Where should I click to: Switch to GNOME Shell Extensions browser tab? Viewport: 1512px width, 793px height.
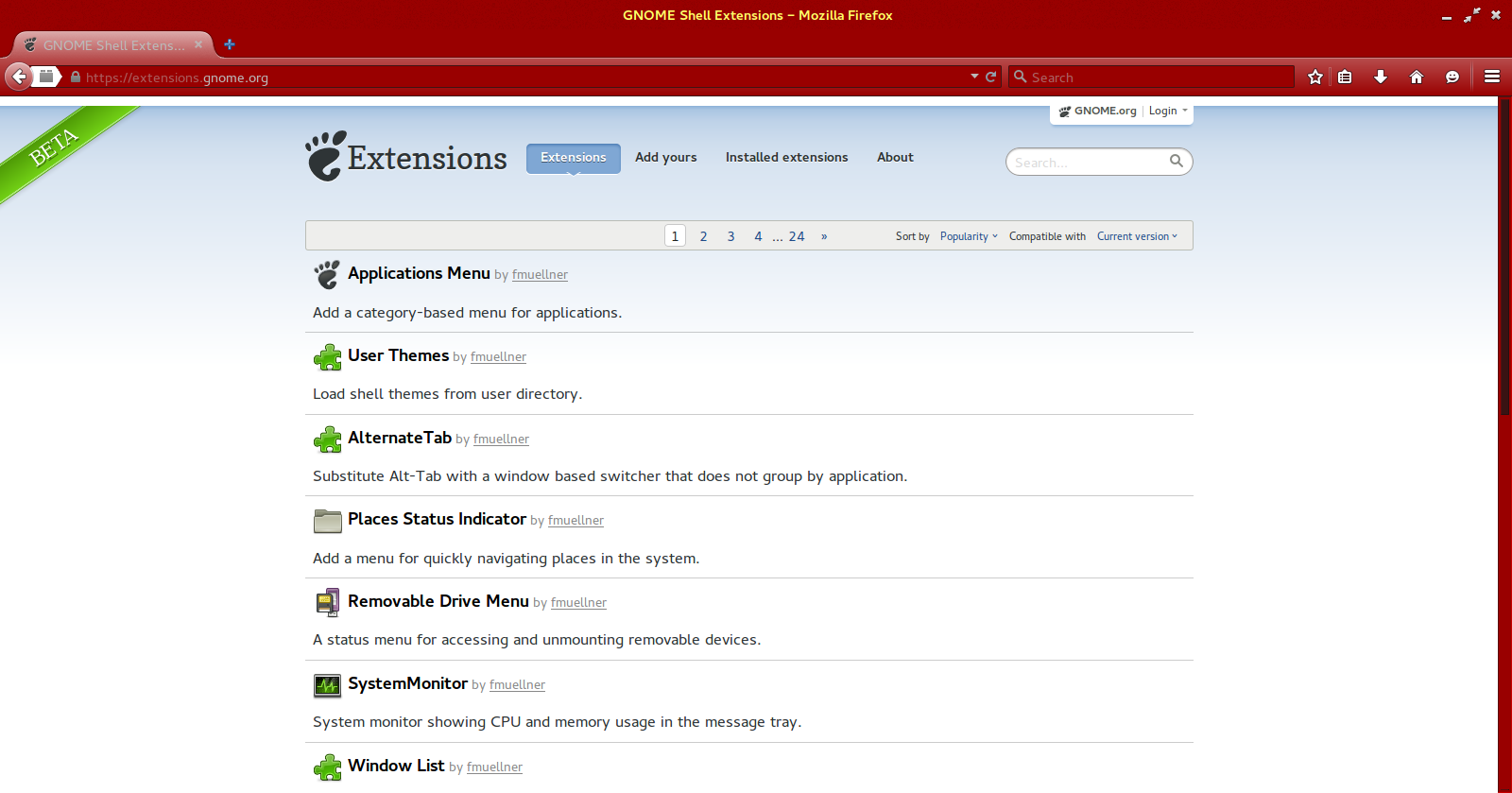(113, 44)
